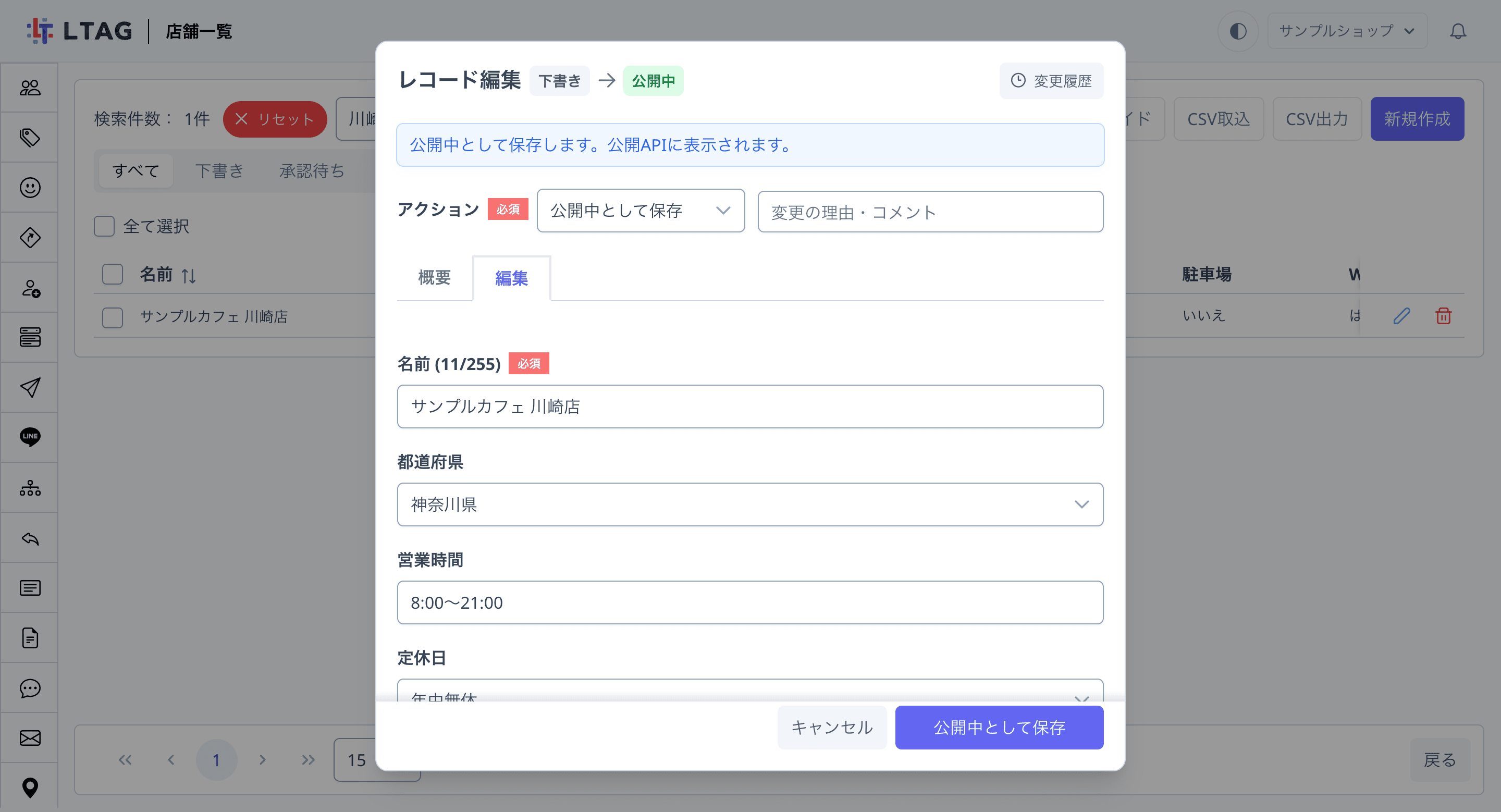This screenshot has height=812, width=1501.
Task: Open the users group sidebar icon
Action: 30,88
